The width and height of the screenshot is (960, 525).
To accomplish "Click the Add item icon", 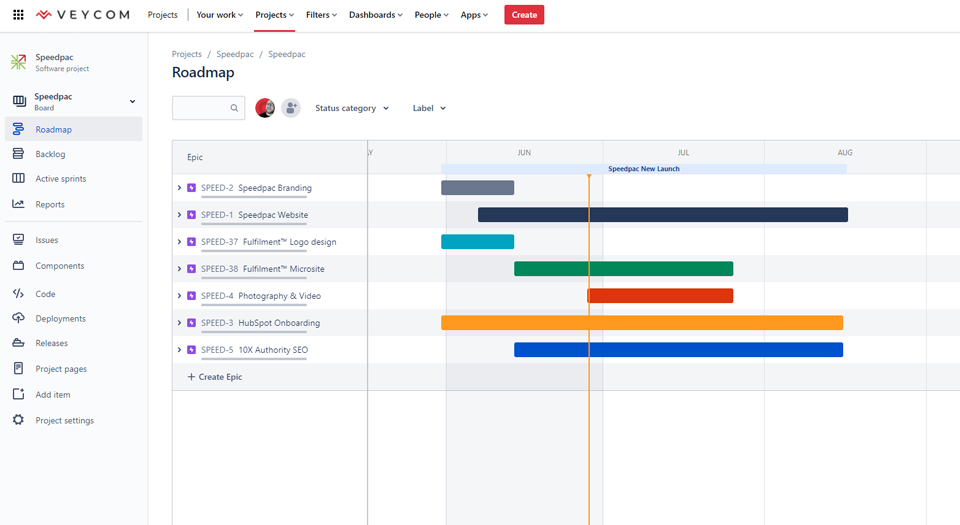I will pos(18,394).
